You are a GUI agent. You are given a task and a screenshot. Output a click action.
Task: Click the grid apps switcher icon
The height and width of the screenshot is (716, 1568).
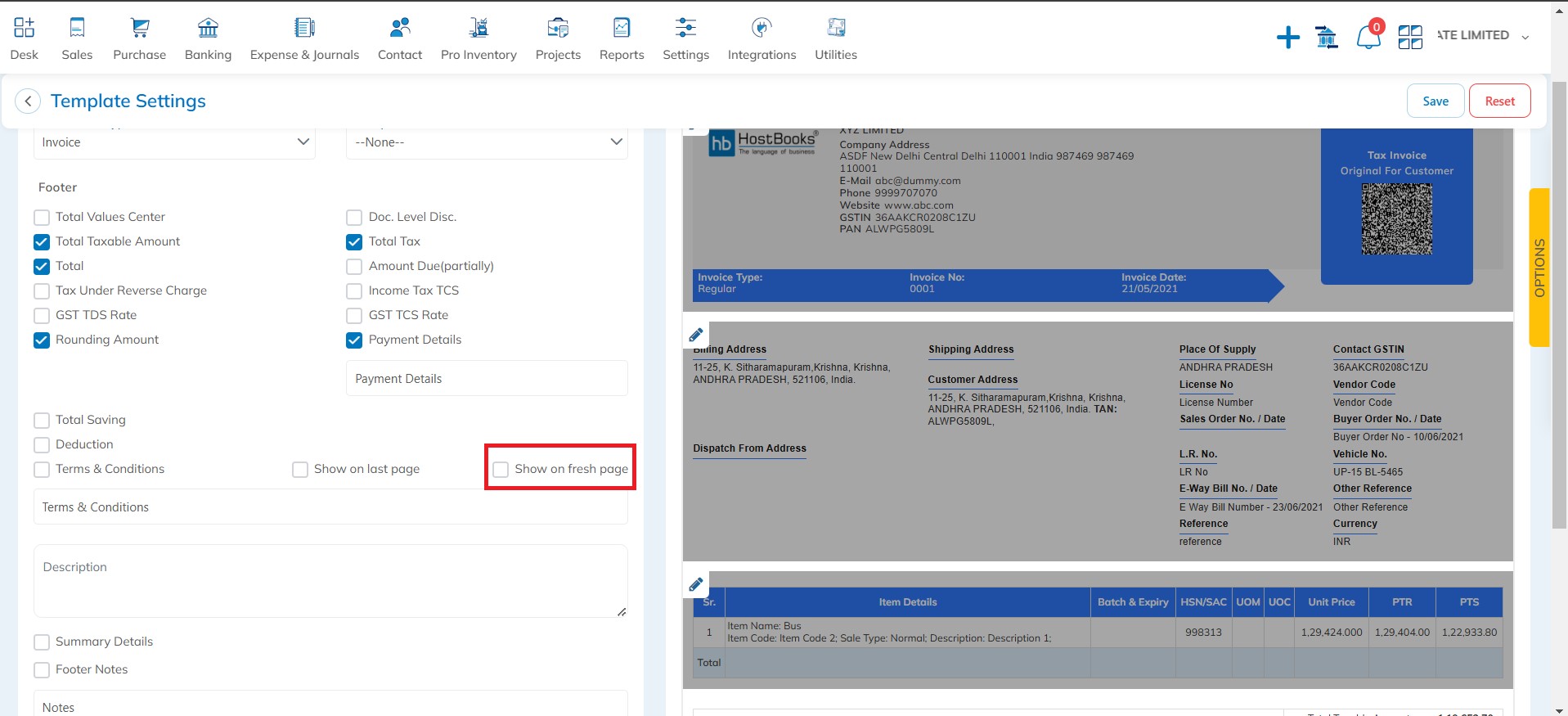(x=1410, y=37)
